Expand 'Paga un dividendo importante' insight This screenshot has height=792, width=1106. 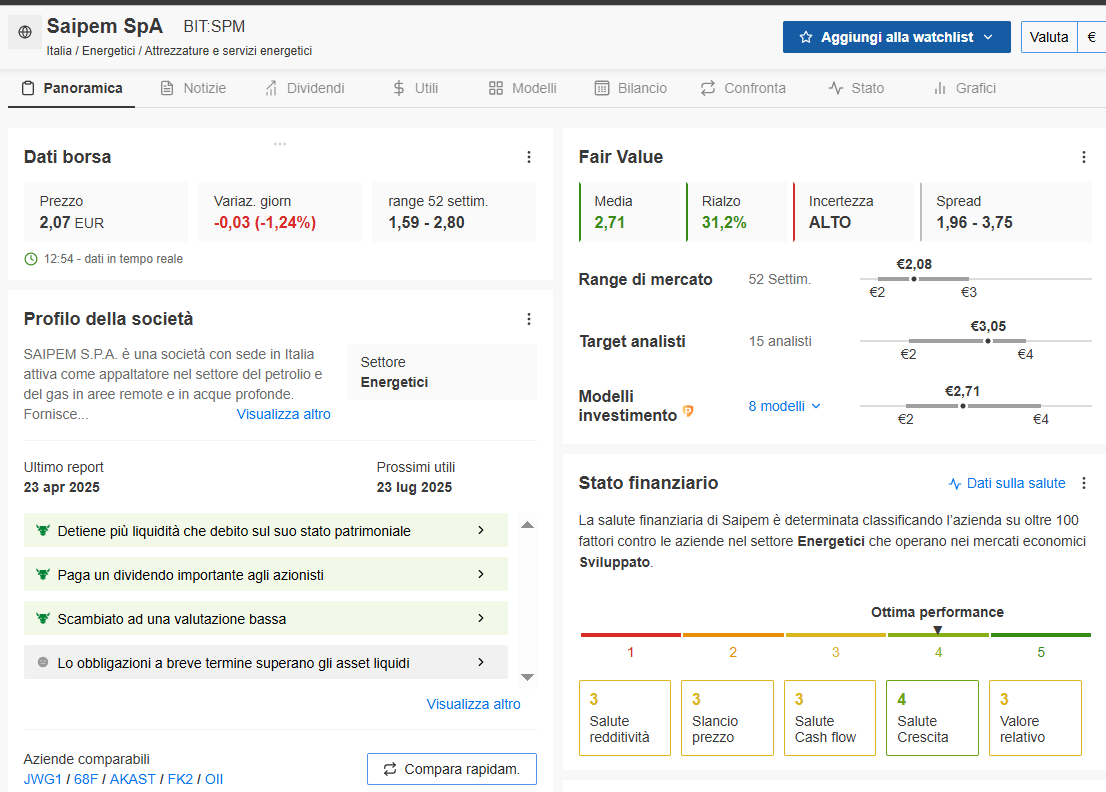[481, 574]
